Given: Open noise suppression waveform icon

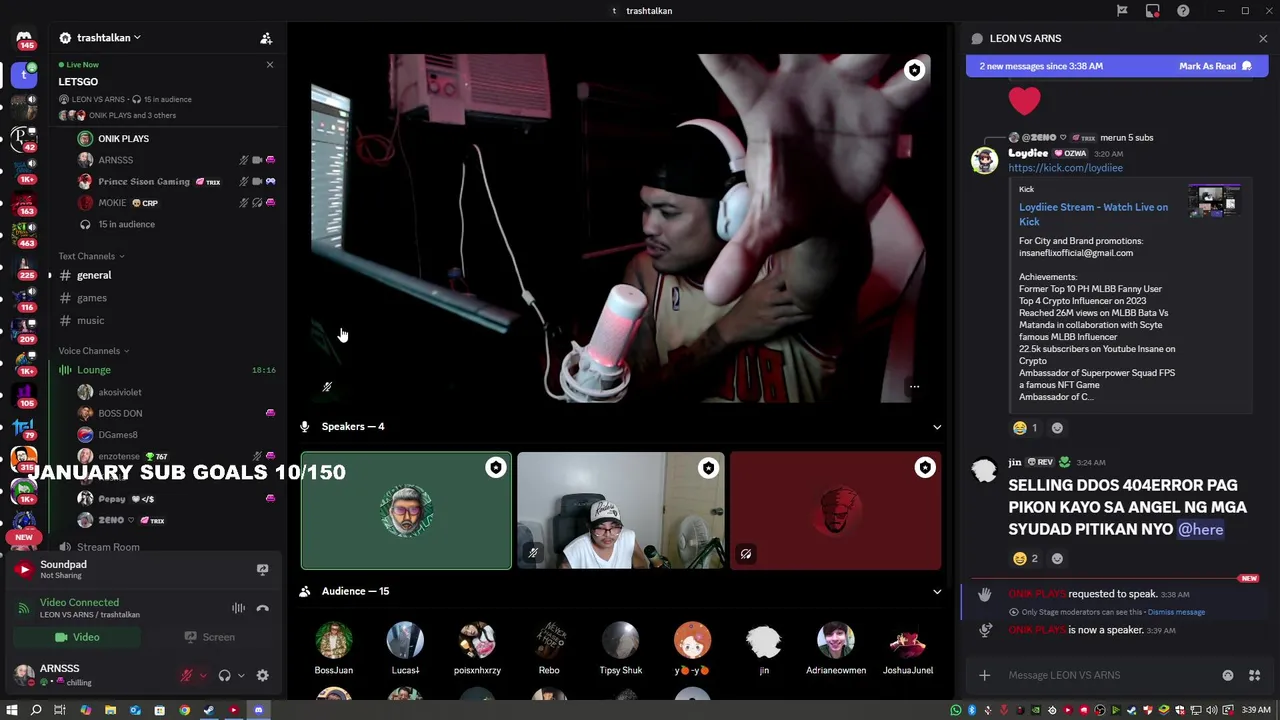Looking at the screenshot, I should click(238, 608).
